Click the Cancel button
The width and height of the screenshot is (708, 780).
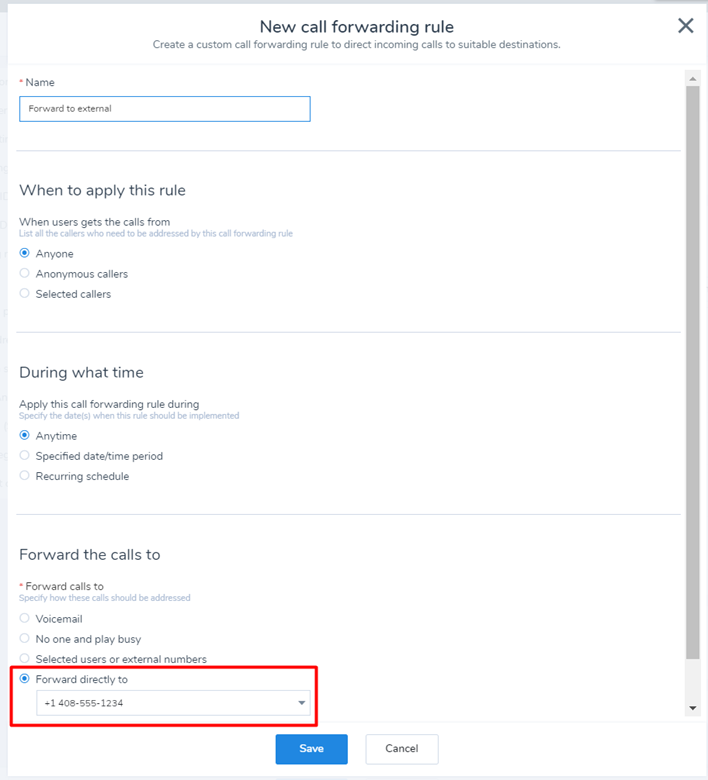[402, 749]
